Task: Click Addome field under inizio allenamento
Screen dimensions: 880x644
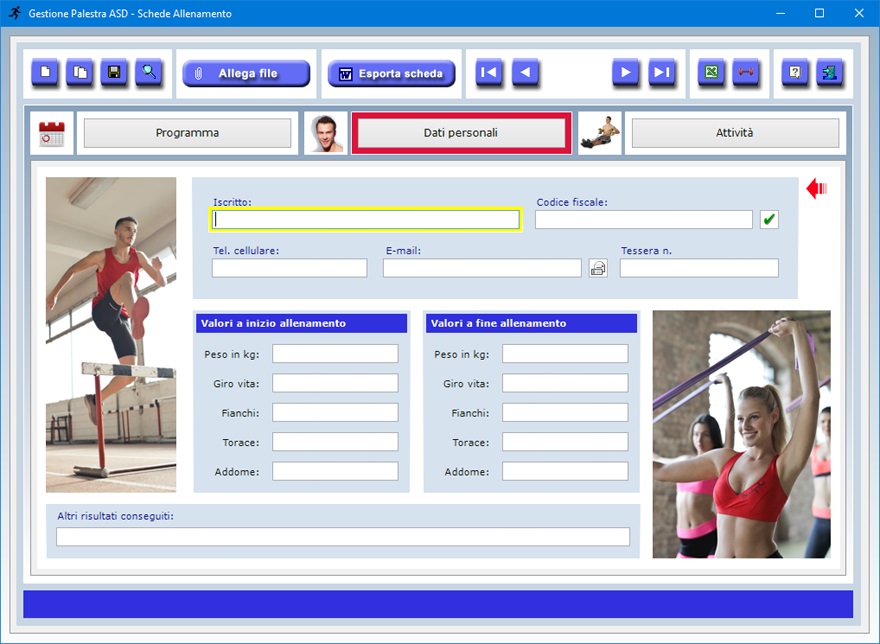Action: point(336,471)
